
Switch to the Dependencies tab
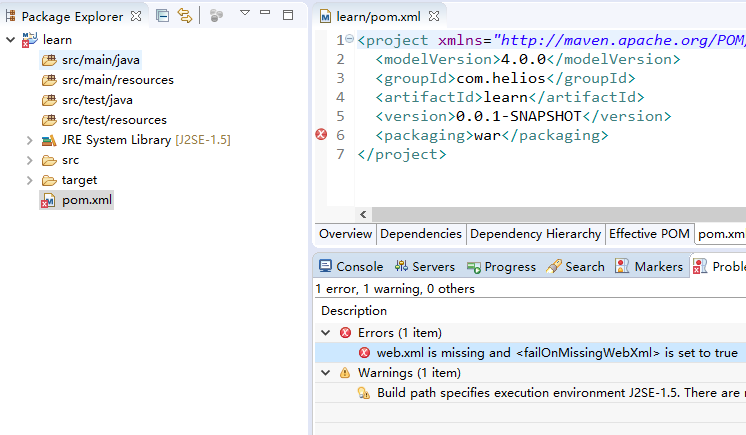click(421, 234)
